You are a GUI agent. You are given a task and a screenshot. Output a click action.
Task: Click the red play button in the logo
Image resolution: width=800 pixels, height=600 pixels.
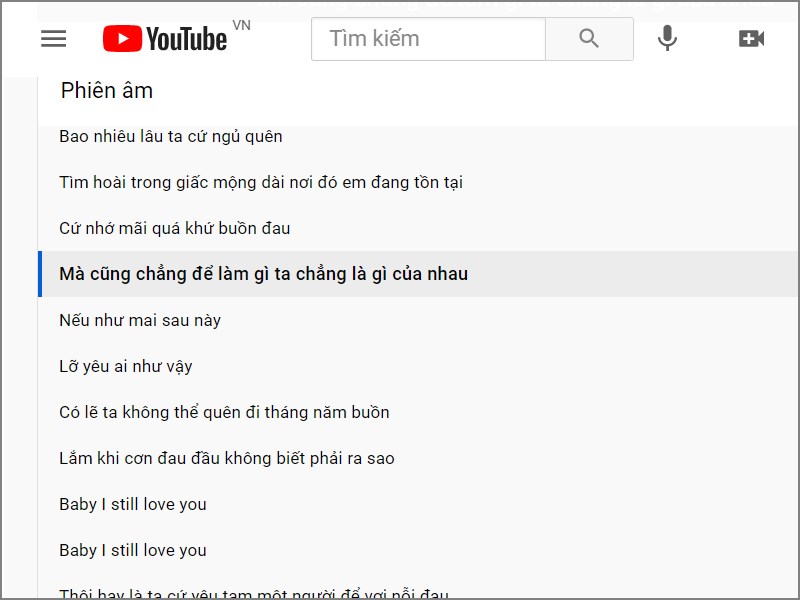(122, 39)
